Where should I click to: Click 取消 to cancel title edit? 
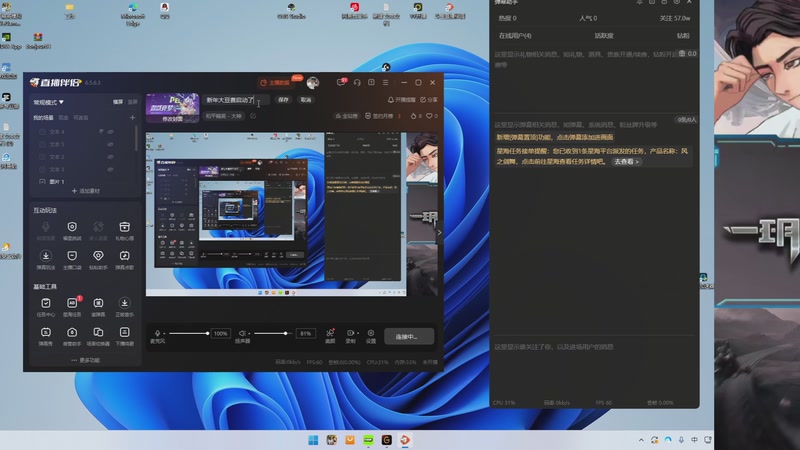[306, 100]
